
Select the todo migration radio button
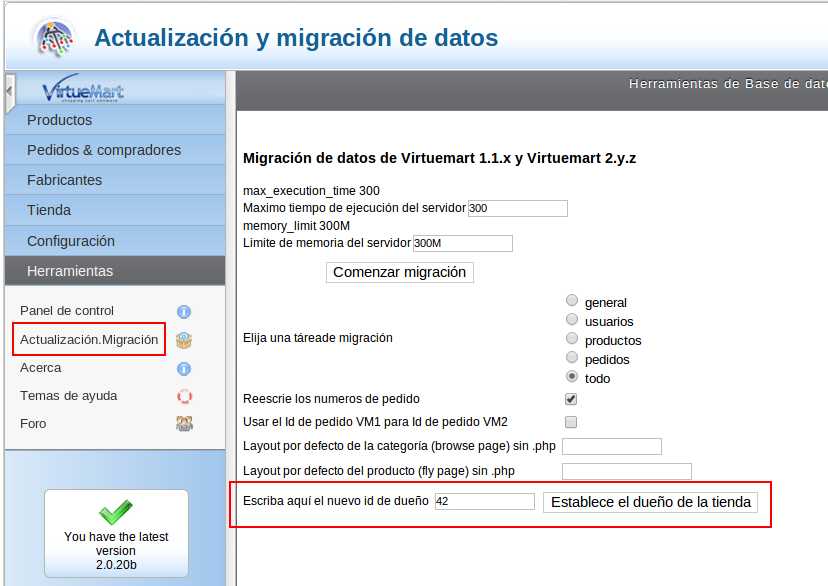click(x=572, y=376)
